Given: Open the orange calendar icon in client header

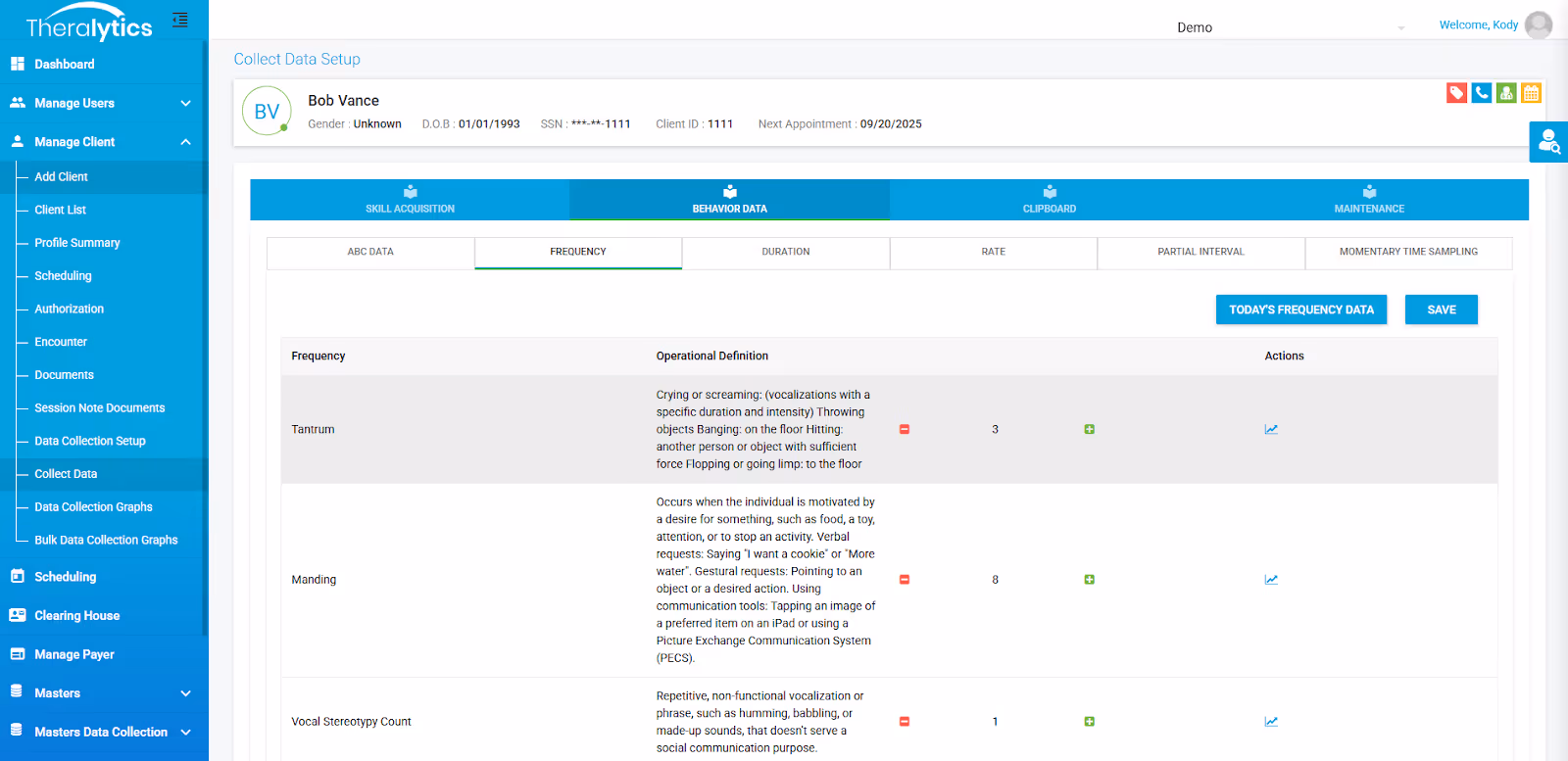Looking at the screenshot, I should [1531, 93].
